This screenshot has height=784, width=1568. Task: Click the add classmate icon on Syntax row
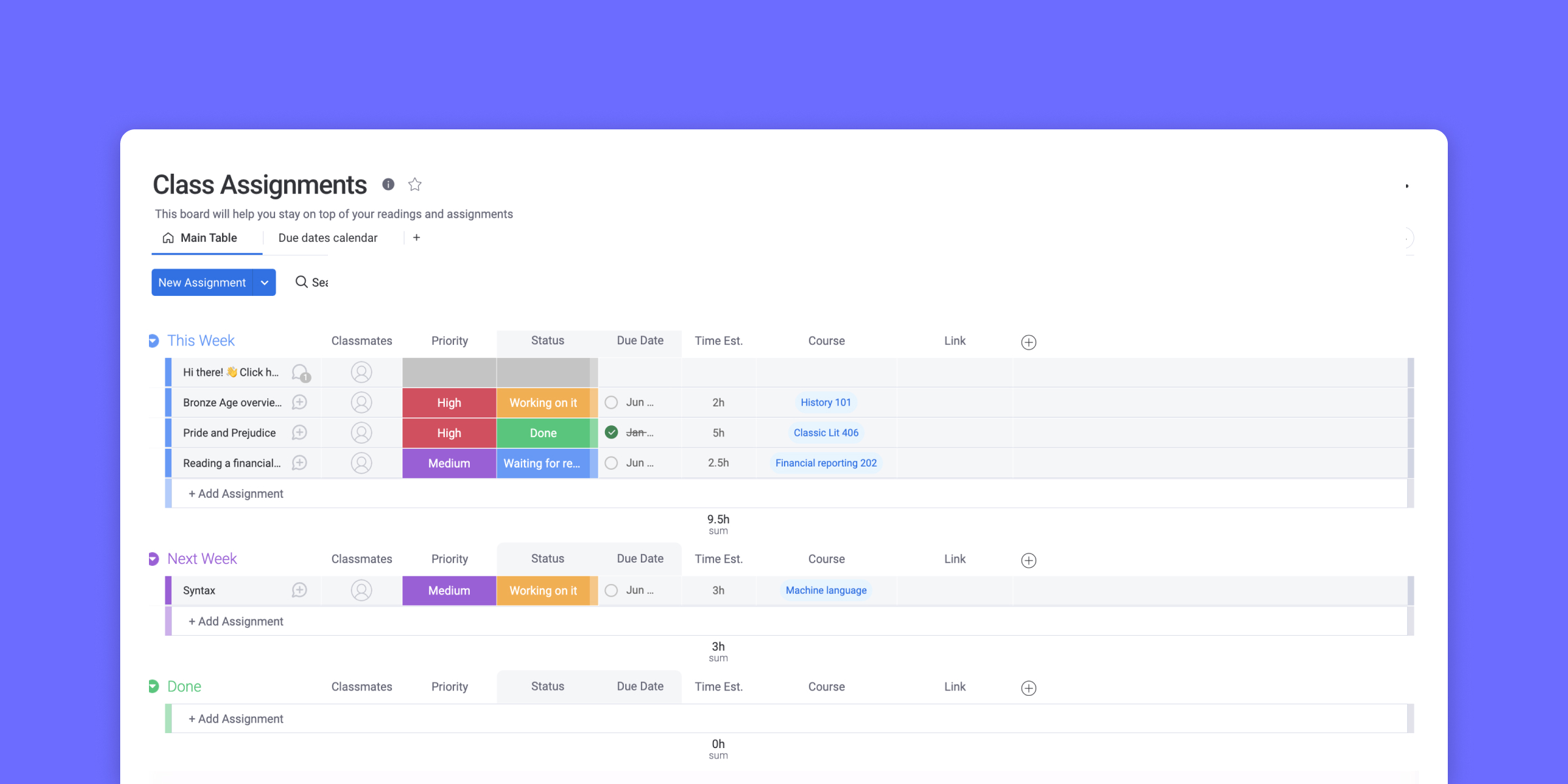(361, 590)
